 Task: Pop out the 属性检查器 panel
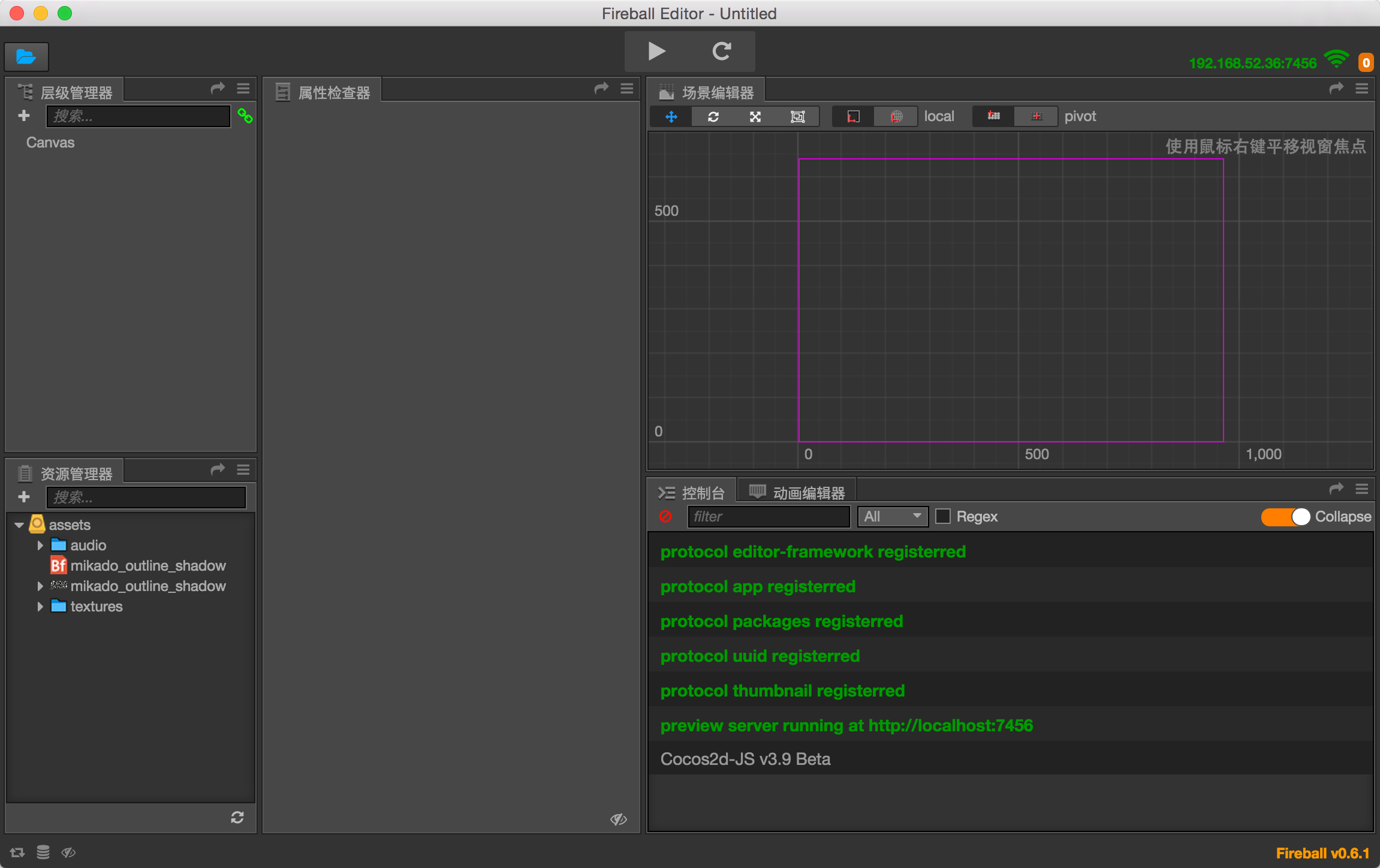[601, 89]
